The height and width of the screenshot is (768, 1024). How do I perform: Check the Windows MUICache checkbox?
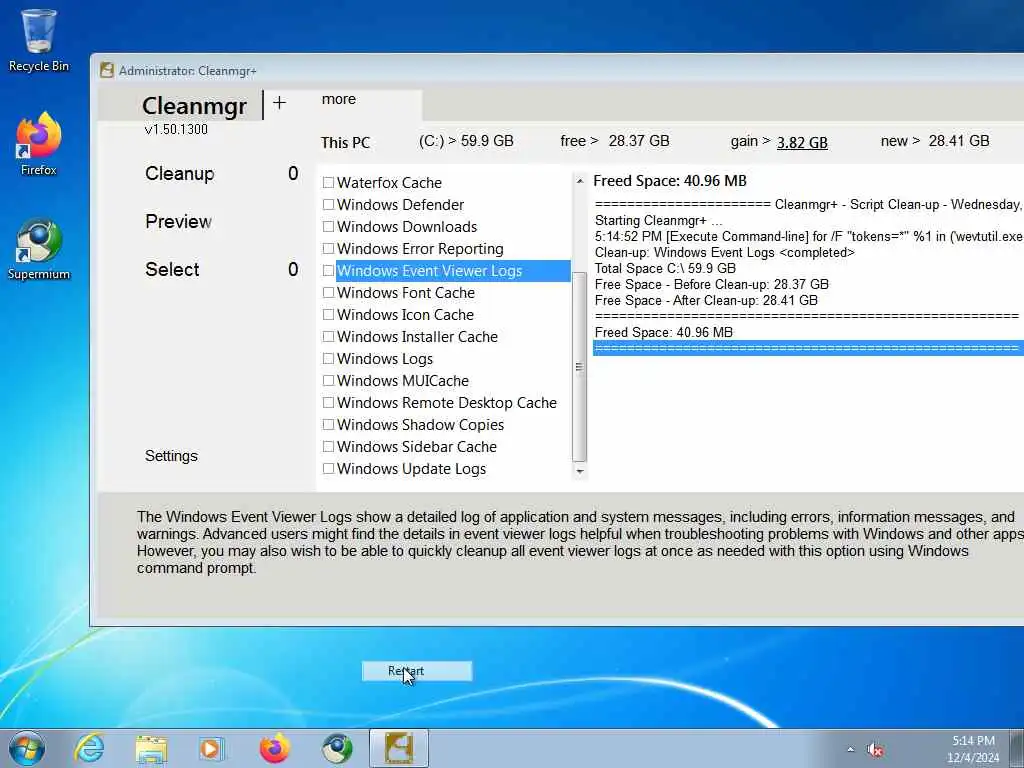pyautogui.click(x=328, y=381)
